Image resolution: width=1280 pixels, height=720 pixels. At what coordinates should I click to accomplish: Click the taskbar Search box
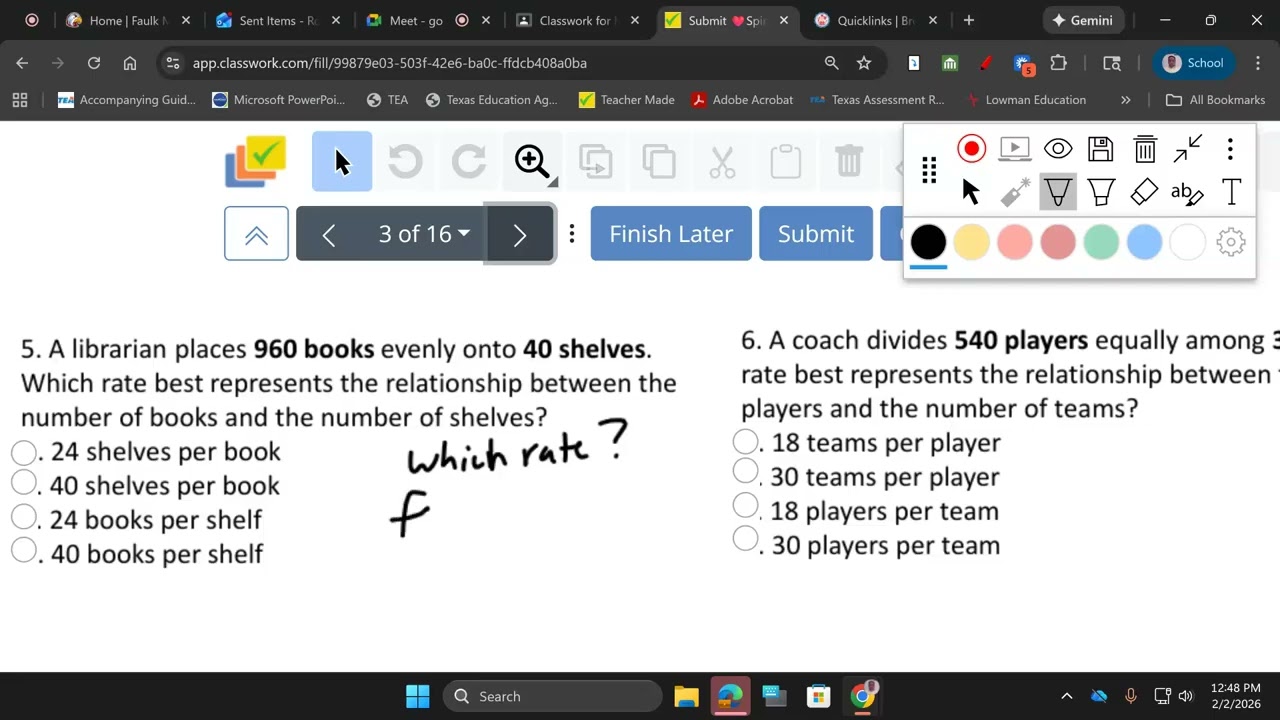(x=552, y=696)
